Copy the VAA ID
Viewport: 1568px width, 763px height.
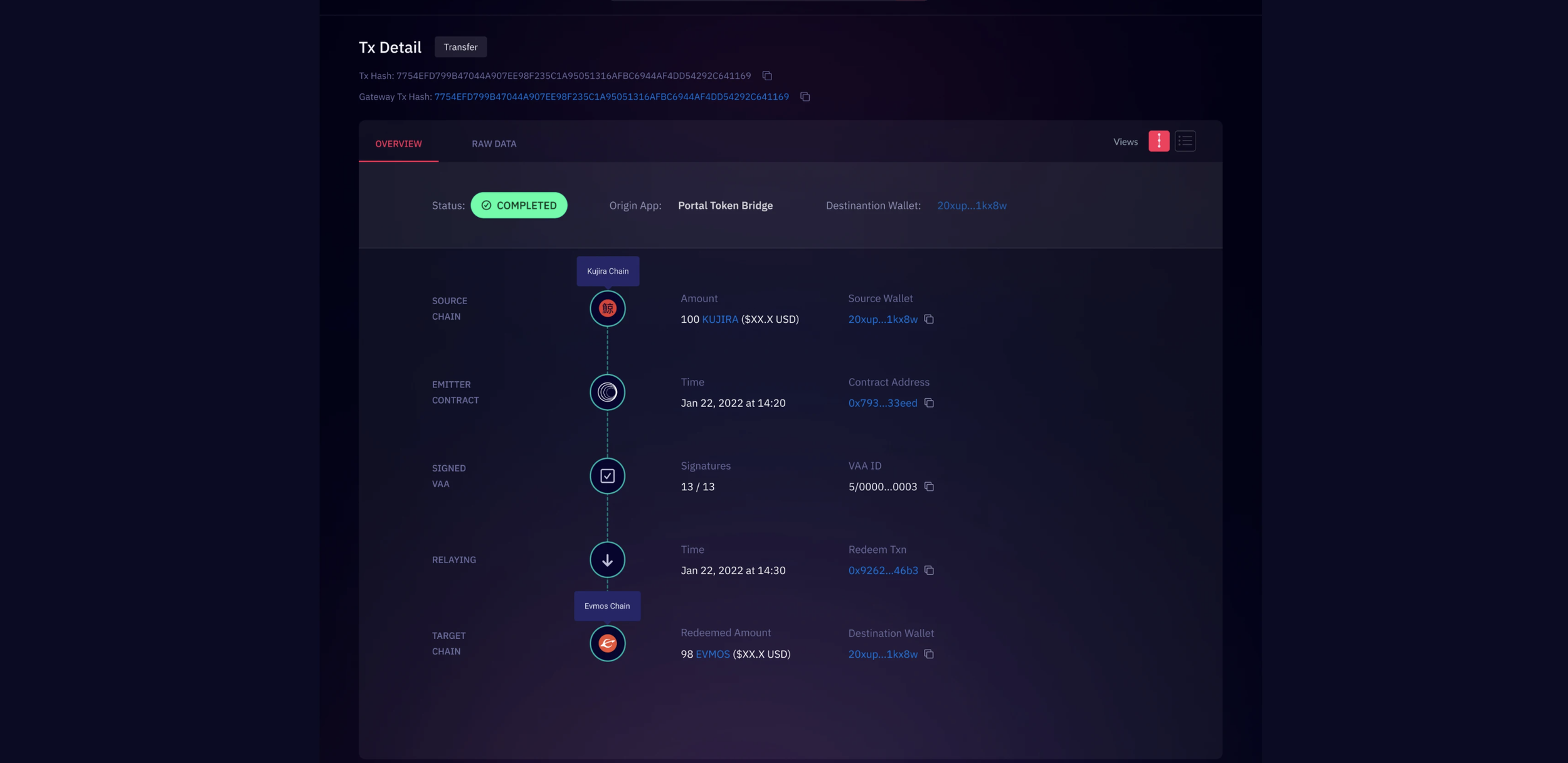(x=929, y=487)
